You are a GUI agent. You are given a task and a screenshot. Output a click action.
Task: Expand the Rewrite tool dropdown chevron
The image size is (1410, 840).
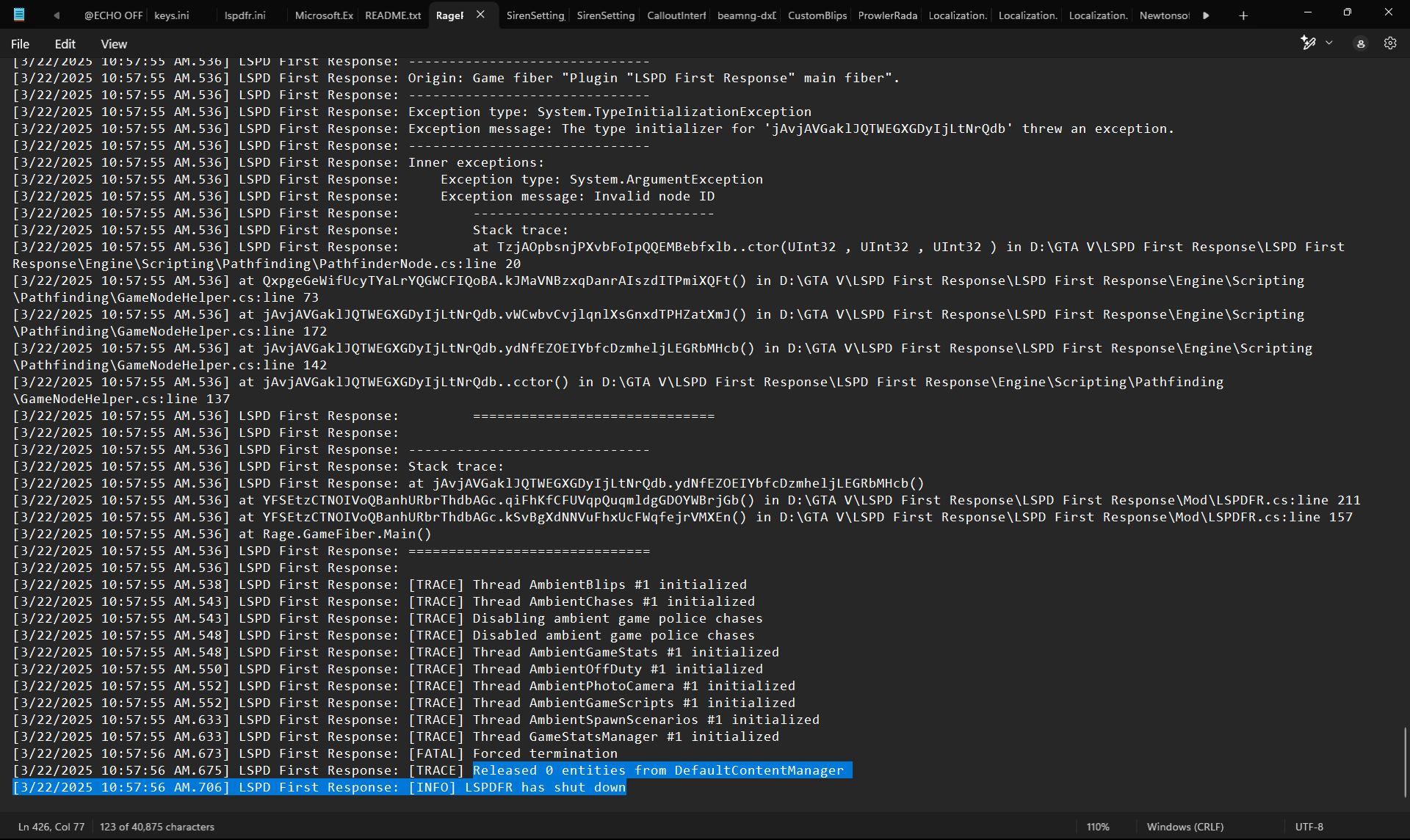click(x=1329, y=43)
